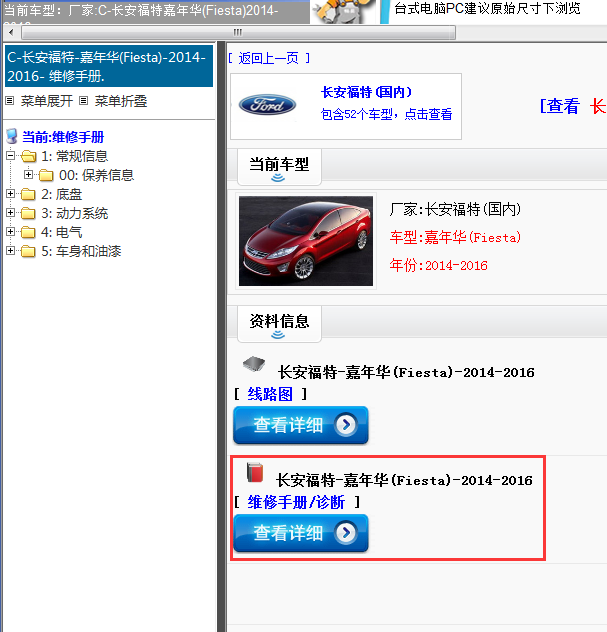Click the gray module icon for 线路图

(x=254, y=364)
